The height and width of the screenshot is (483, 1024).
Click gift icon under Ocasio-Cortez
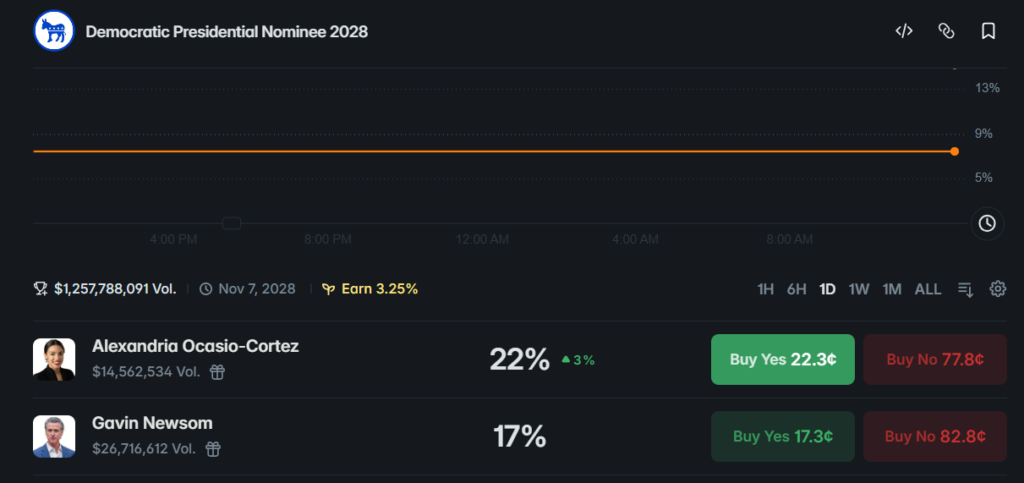[x=217, y=372]
